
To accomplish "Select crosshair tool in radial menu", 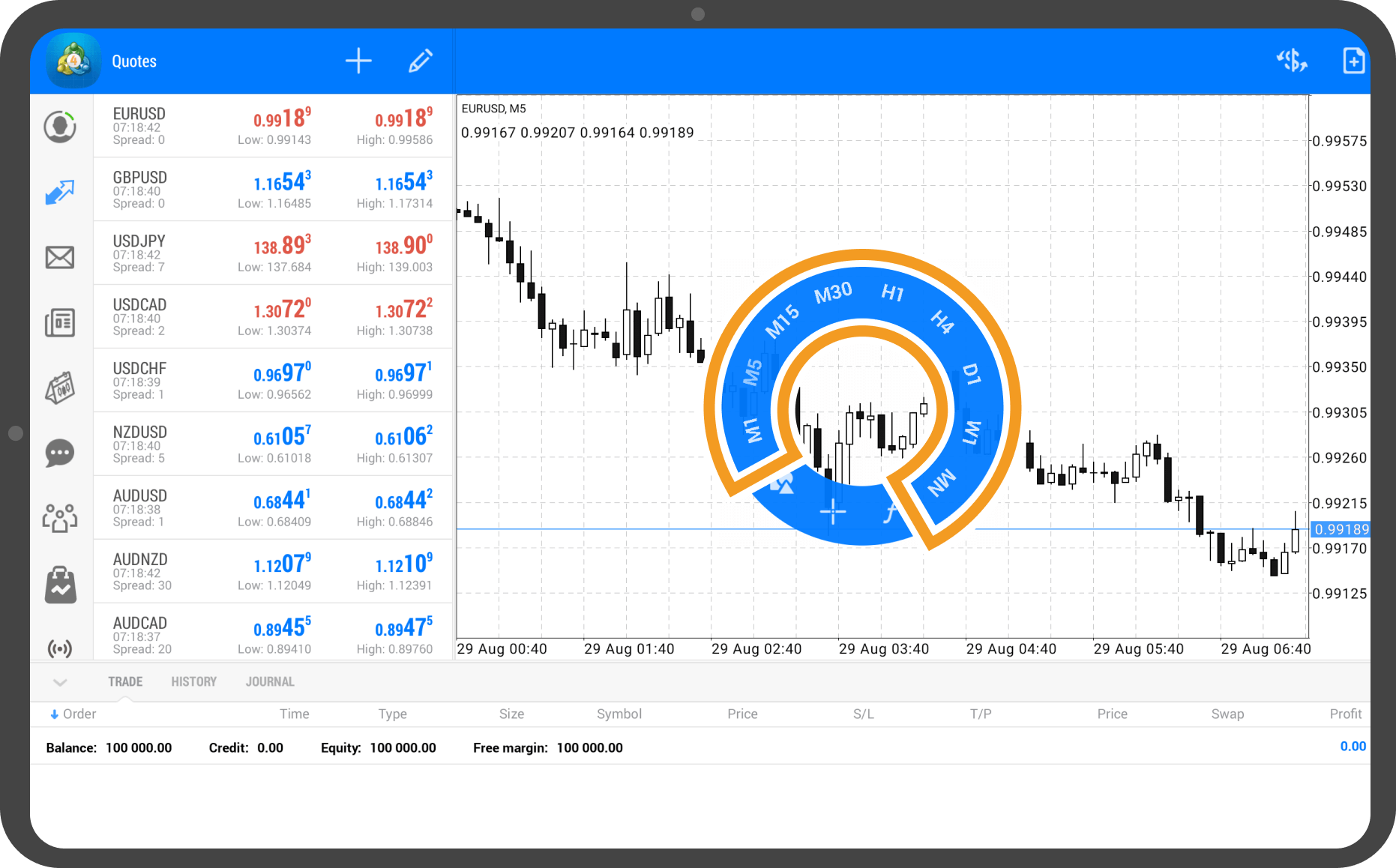I will tap(832, 513).
